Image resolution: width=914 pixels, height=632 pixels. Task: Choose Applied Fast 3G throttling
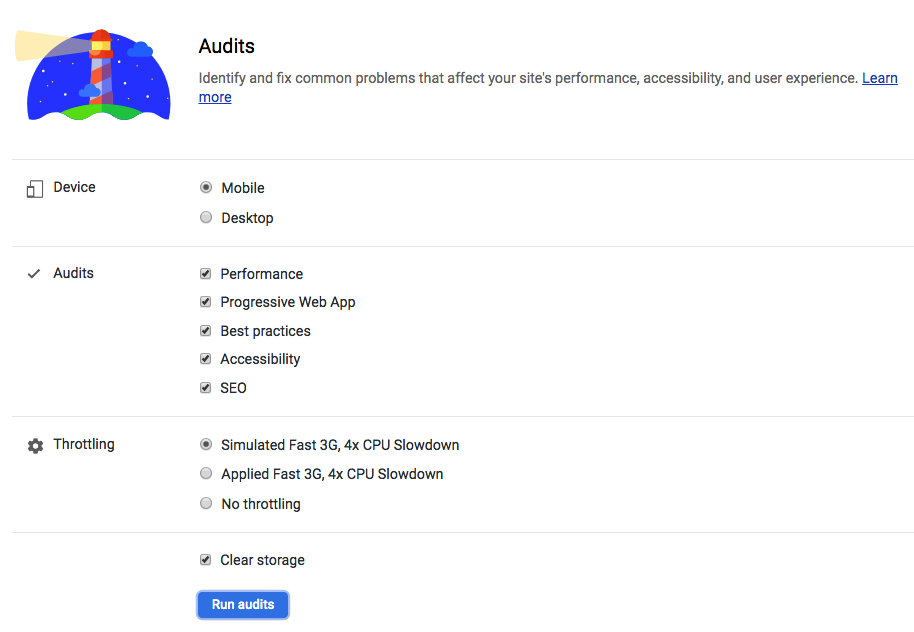pos(206,474)
